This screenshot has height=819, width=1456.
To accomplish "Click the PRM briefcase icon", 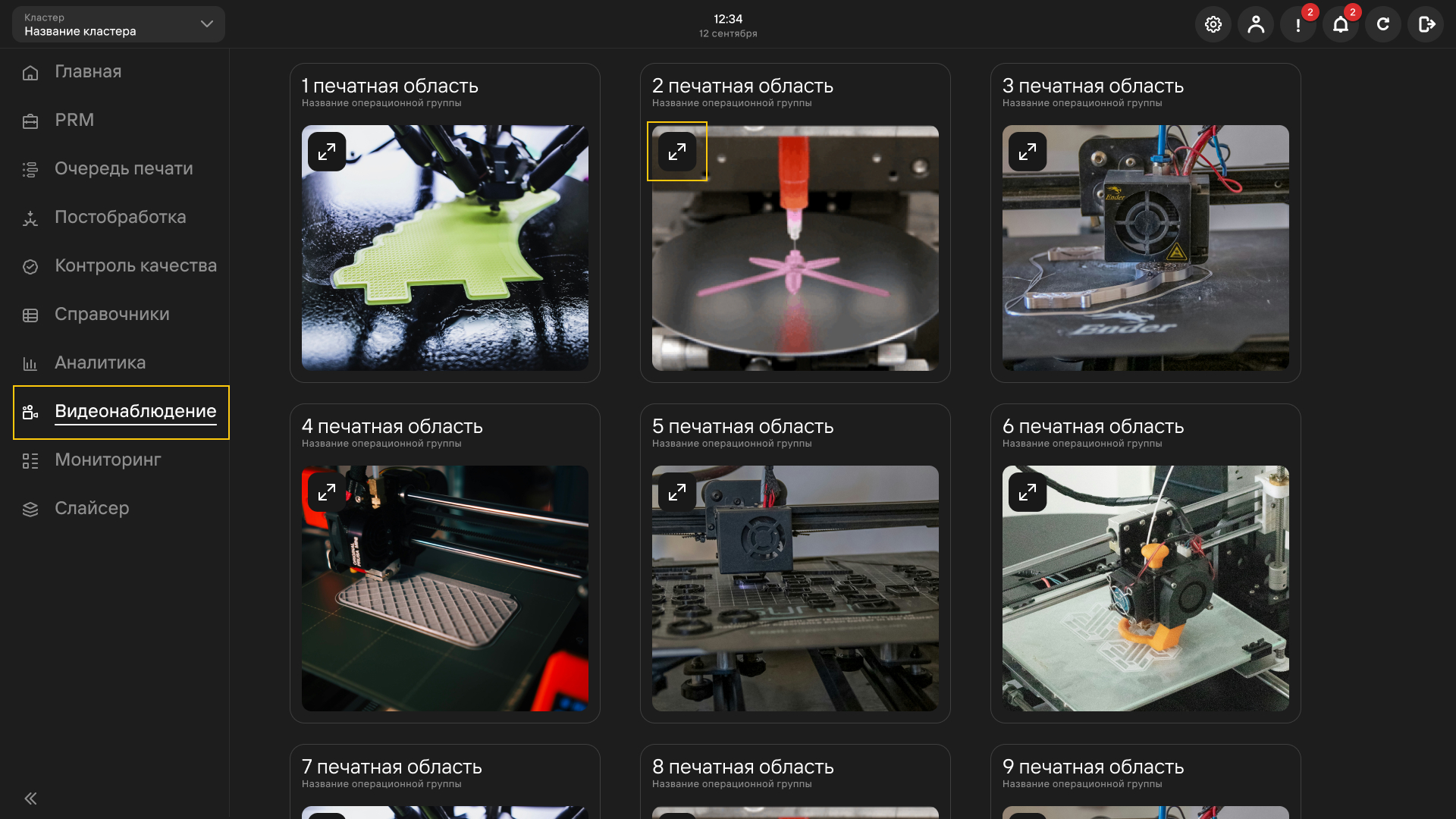I will [x=30, y=121].
